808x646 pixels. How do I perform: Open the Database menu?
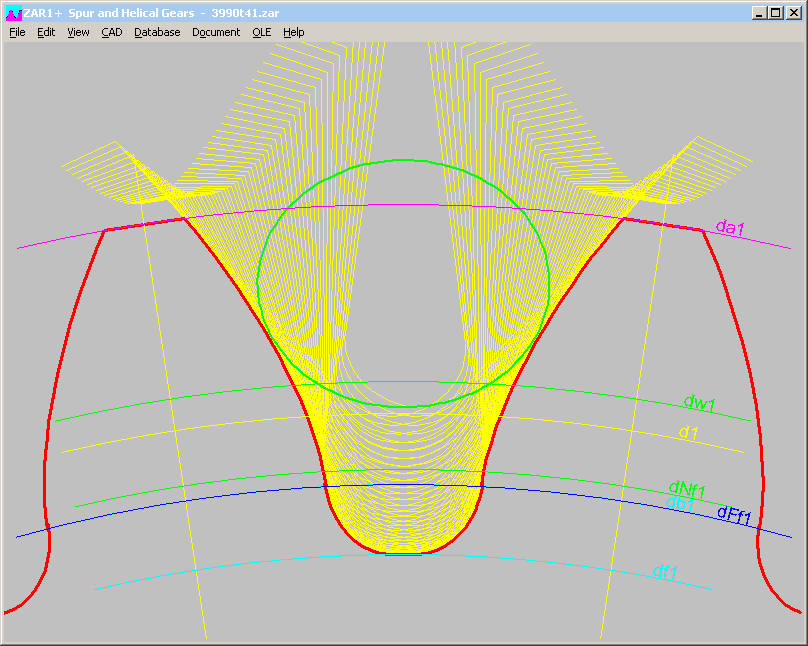tap(157, 32)
